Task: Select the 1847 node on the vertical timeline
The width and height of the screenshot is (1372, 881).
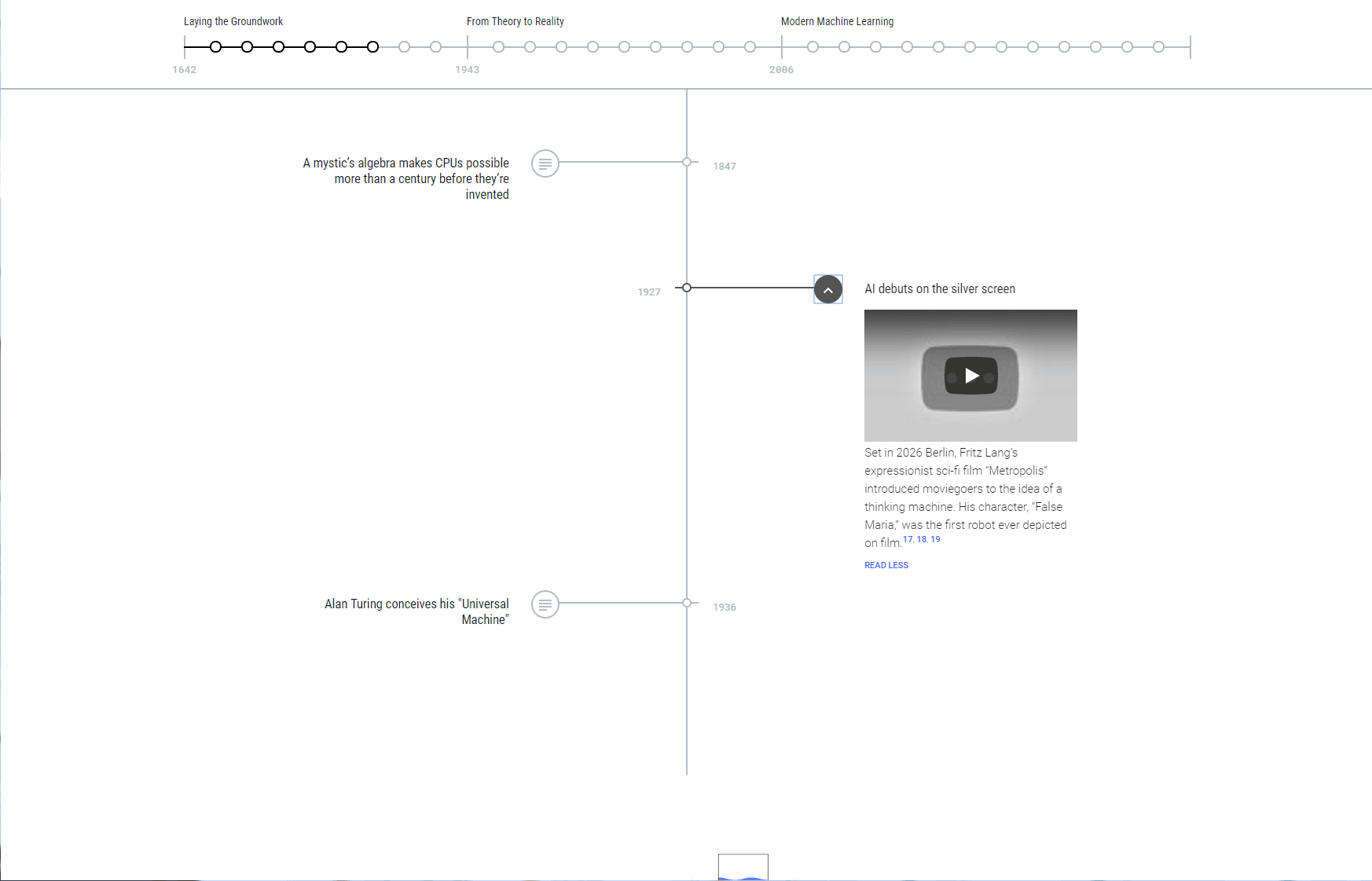Action: coord(686,163)
